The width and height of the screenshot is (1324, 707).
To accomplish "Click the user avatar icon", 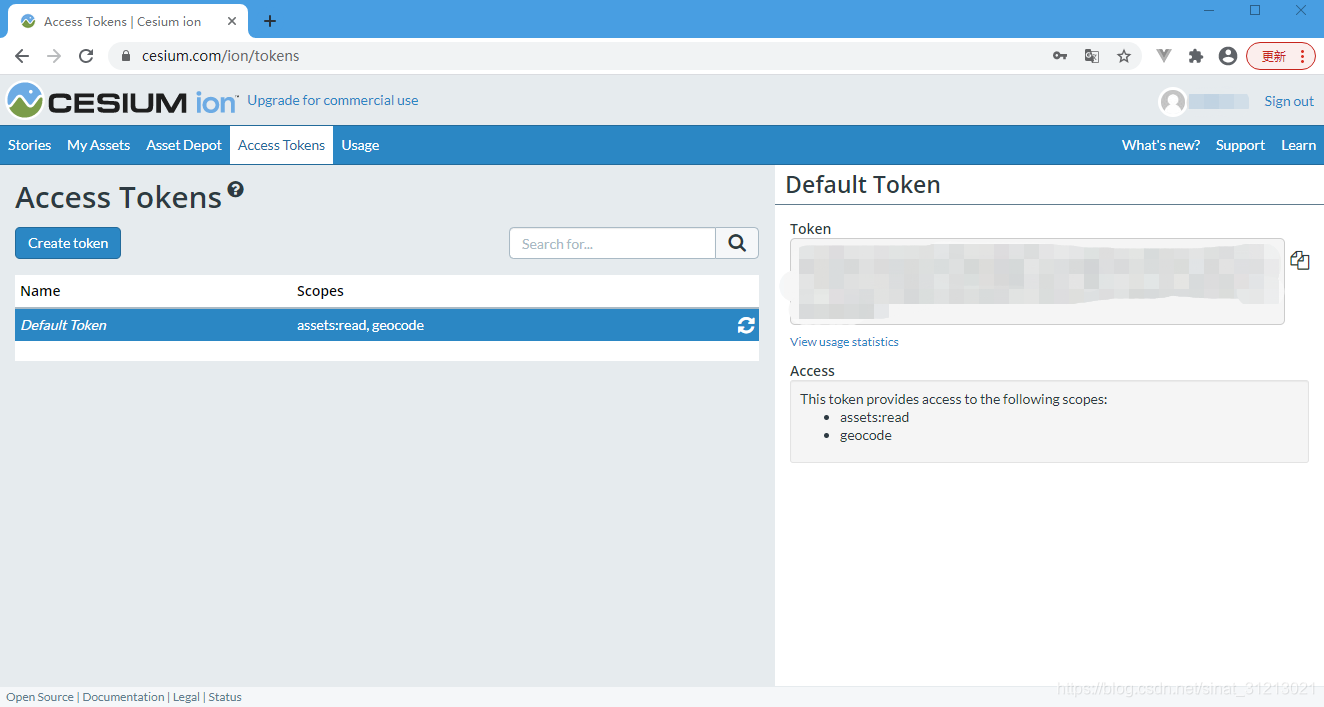I will (x=1172, y=101).
